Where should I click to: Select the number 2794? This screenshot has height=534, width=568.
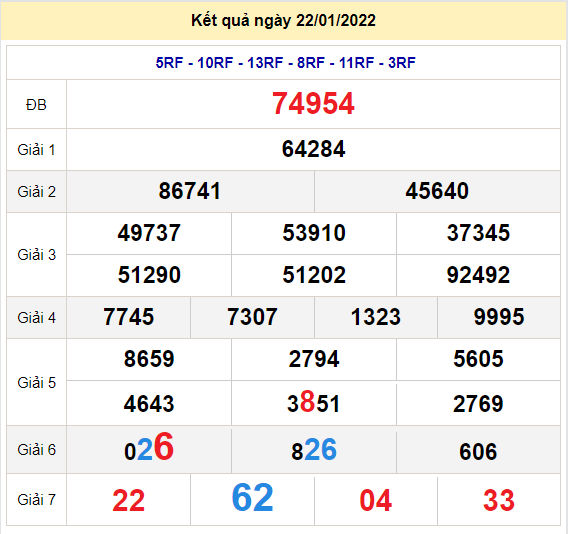(x=314, y=359)
